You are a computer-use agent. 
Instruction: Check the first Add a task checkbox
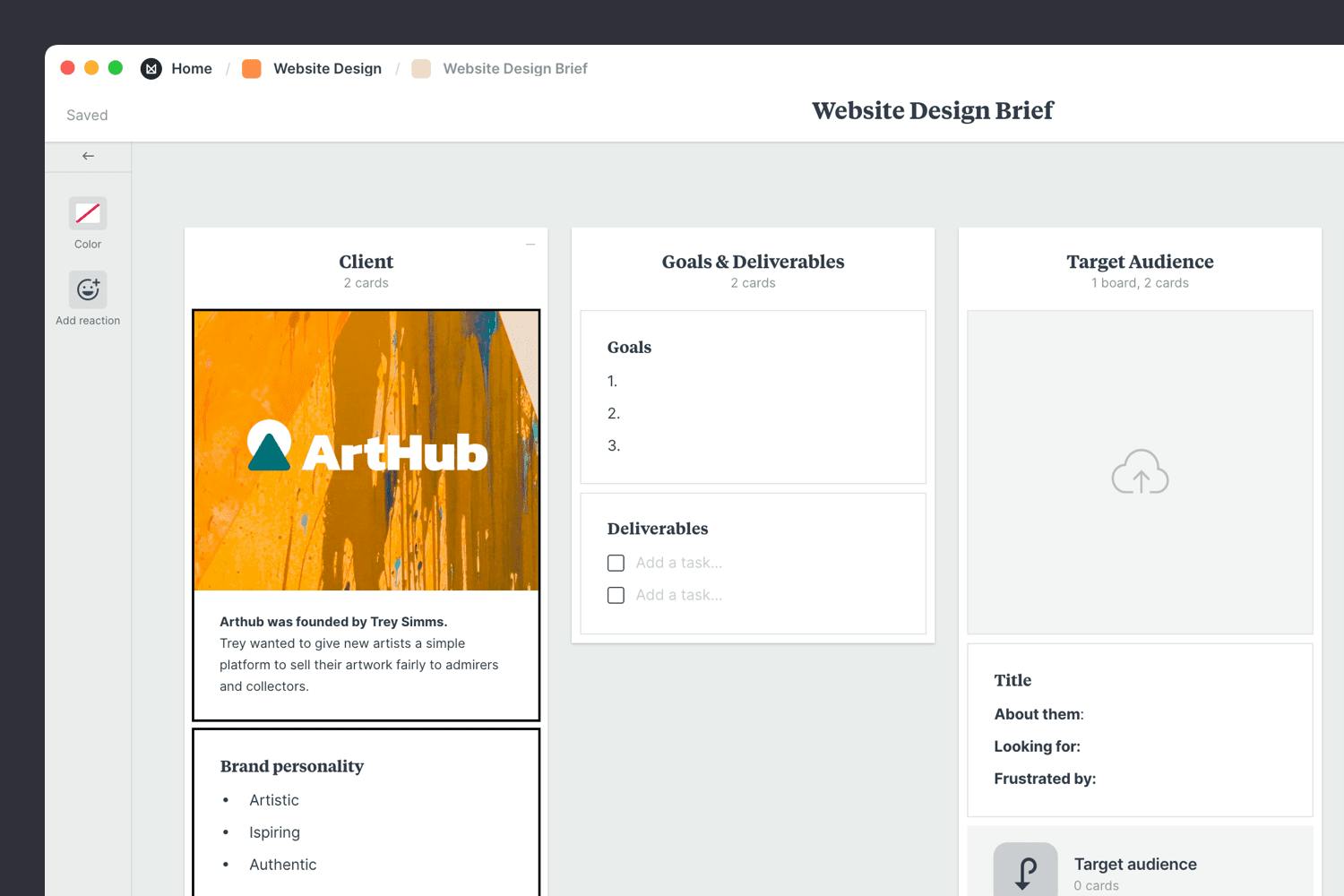tap(616, 563)
